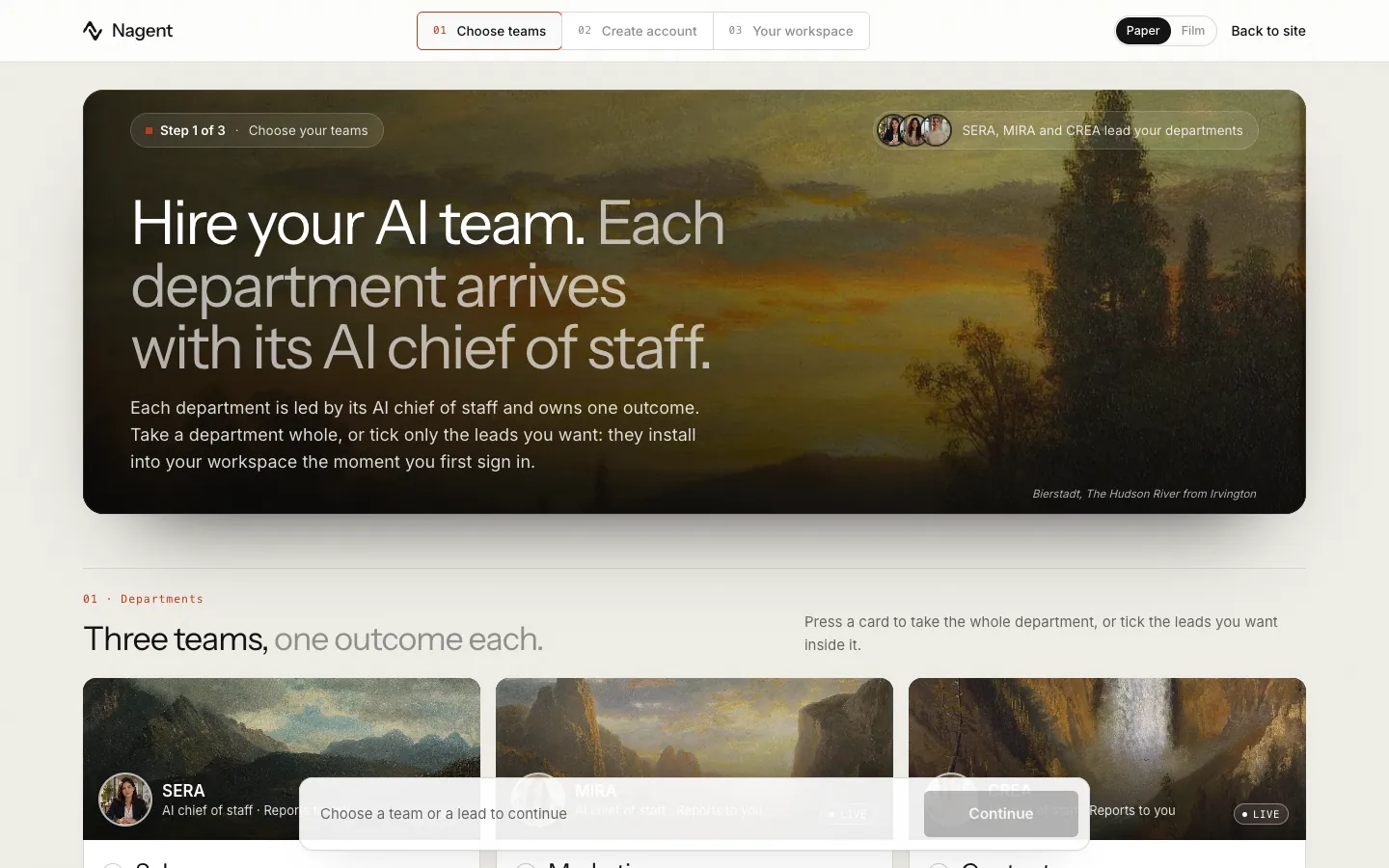
Task: Click the "Bierstadt, The Hudson River from Irvington" caption
Action: (x=1144, y=494)
